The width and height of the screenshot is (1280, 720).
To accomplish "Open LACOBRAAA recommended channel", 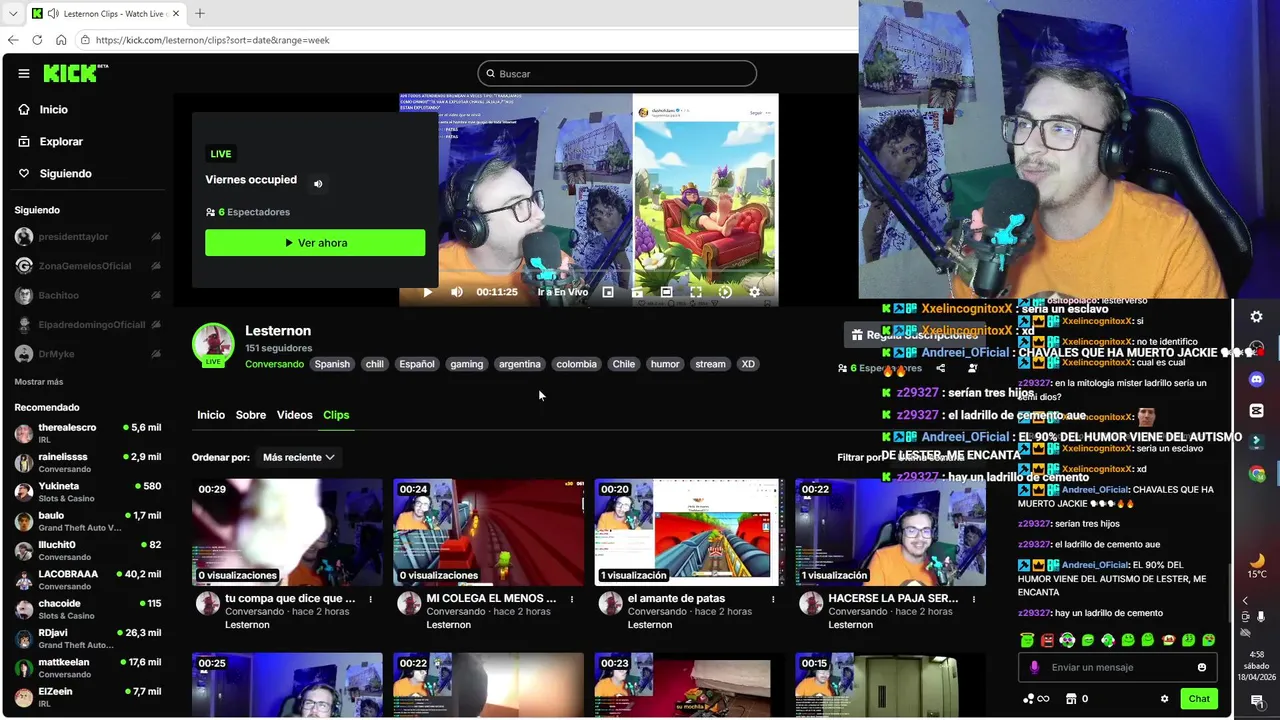I will (88, 580).
